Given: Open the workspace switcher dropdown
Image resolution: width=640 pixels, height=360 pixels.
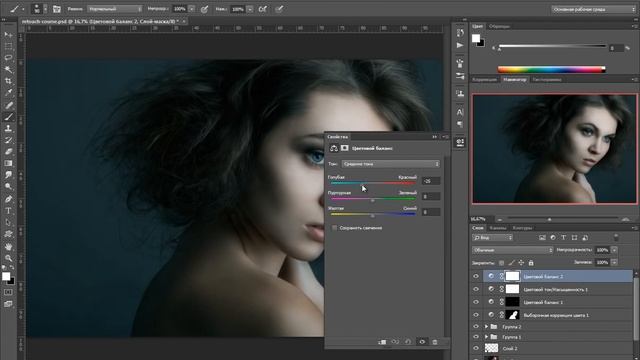Looking at the screenshot, I should 593,9.
